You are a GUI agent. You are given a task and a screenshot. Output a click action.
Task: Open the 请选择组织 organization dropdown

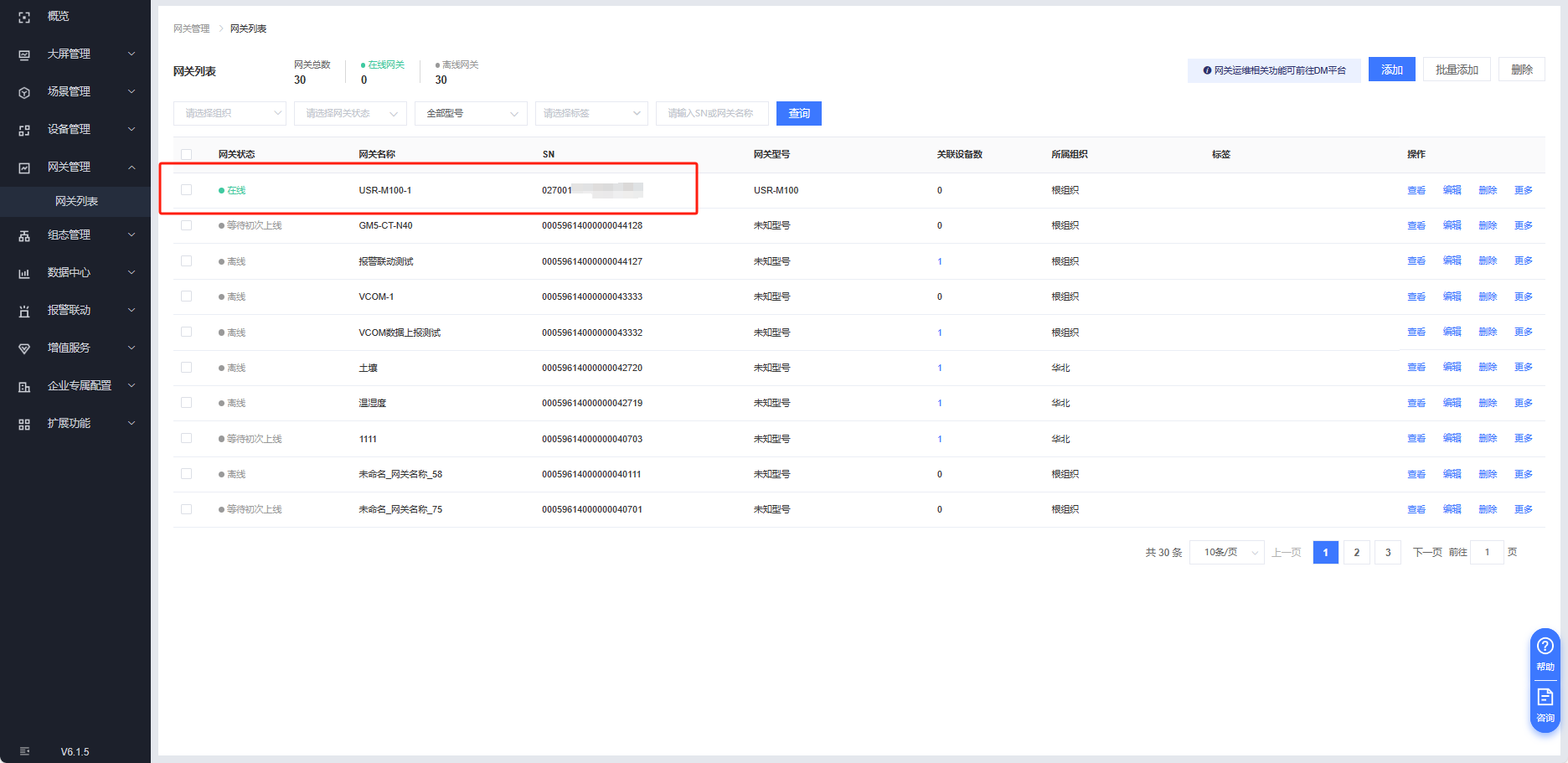pos(230,113)
